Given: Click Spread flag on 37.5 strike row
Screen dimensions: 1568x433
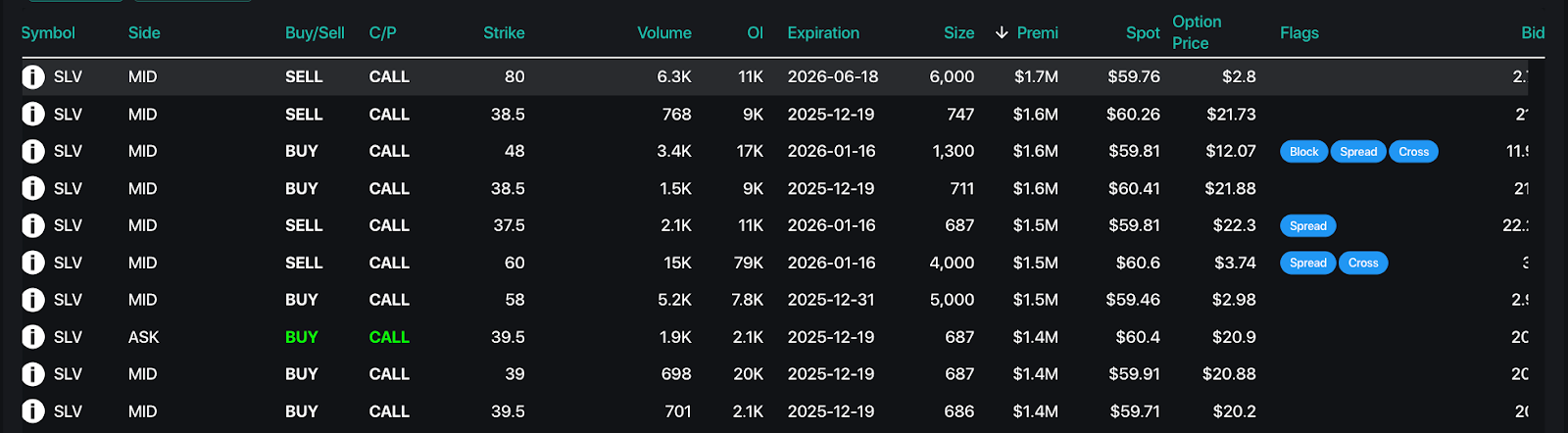Looking at the screenshot, I should (x=1307, y=225).
